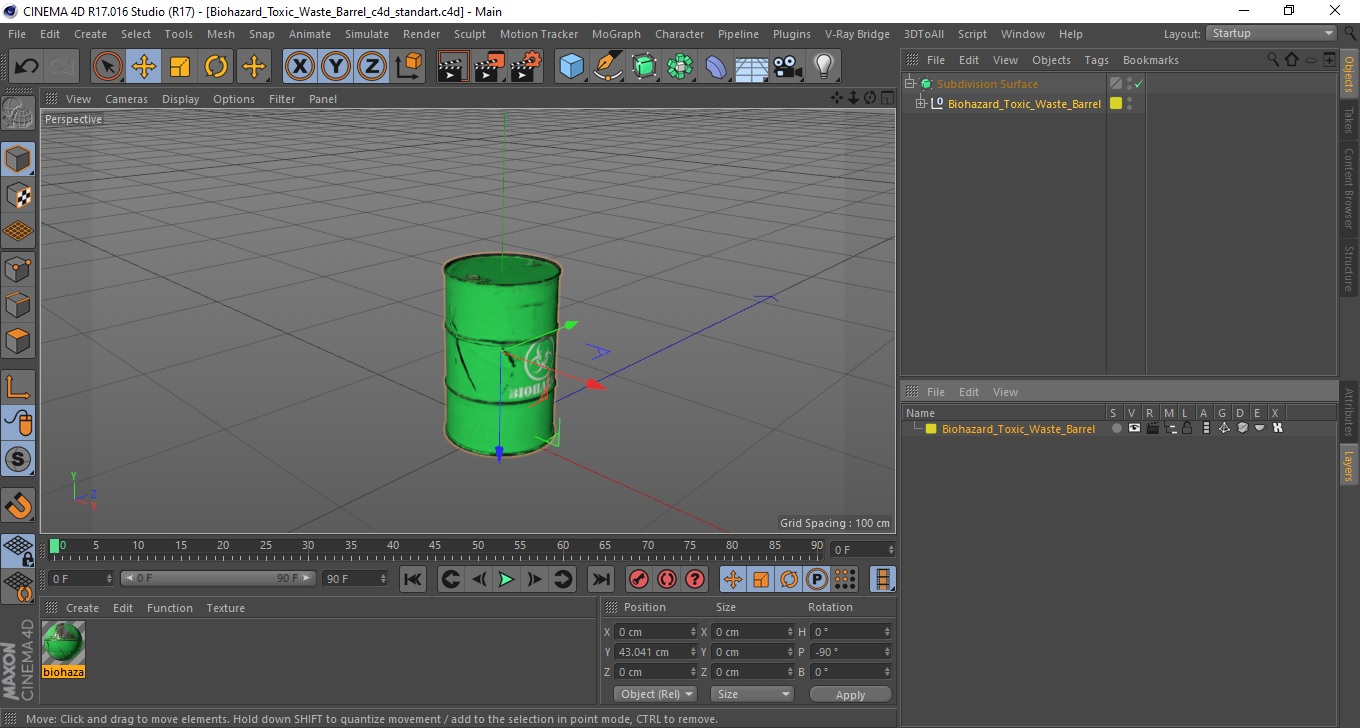
Task: Open the spline Pen tool
Action: coord(608,67)
